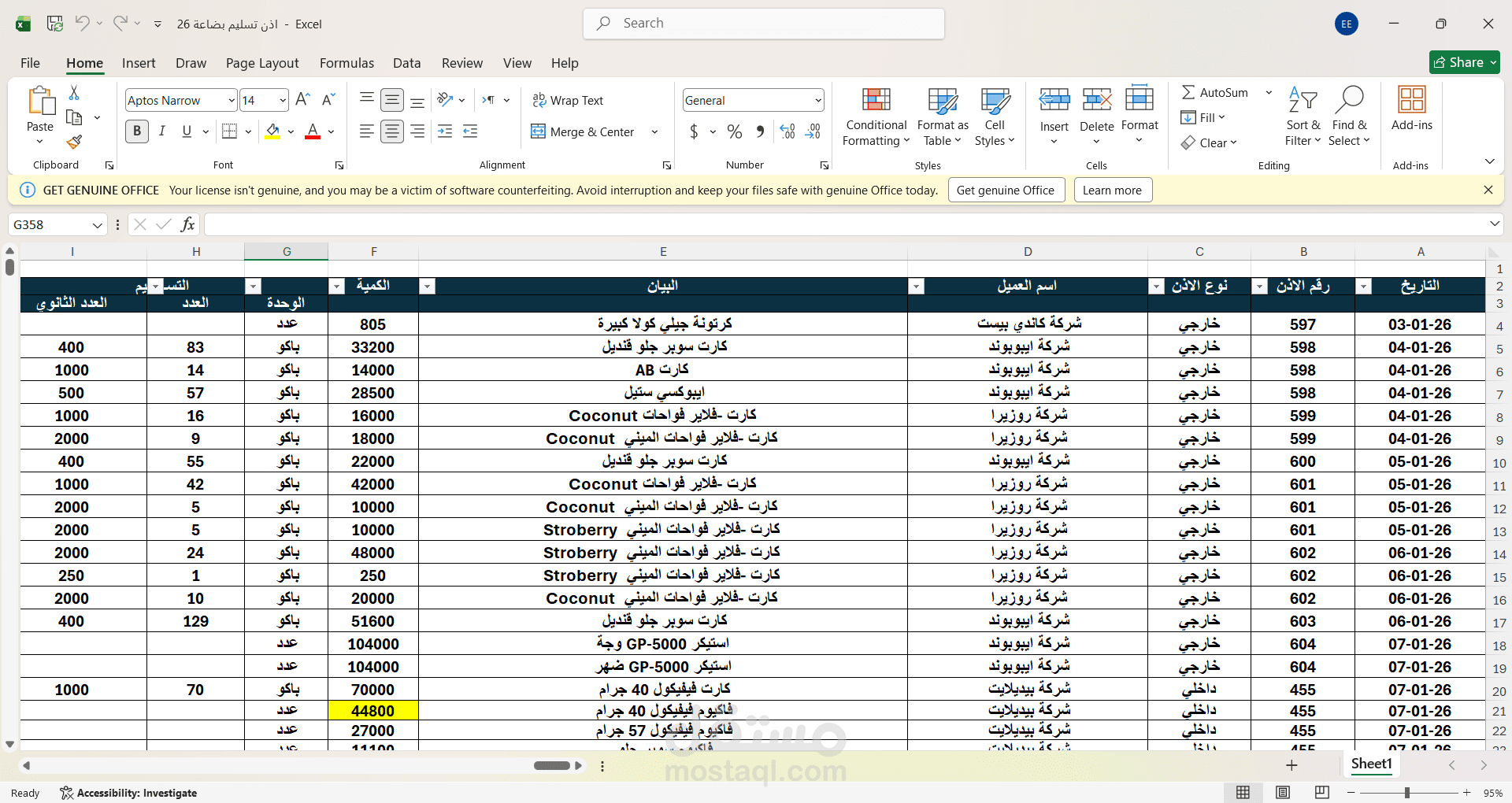Click the Redo arrow icon
Screen dimensions: 1512x803
tap(120, 24)
